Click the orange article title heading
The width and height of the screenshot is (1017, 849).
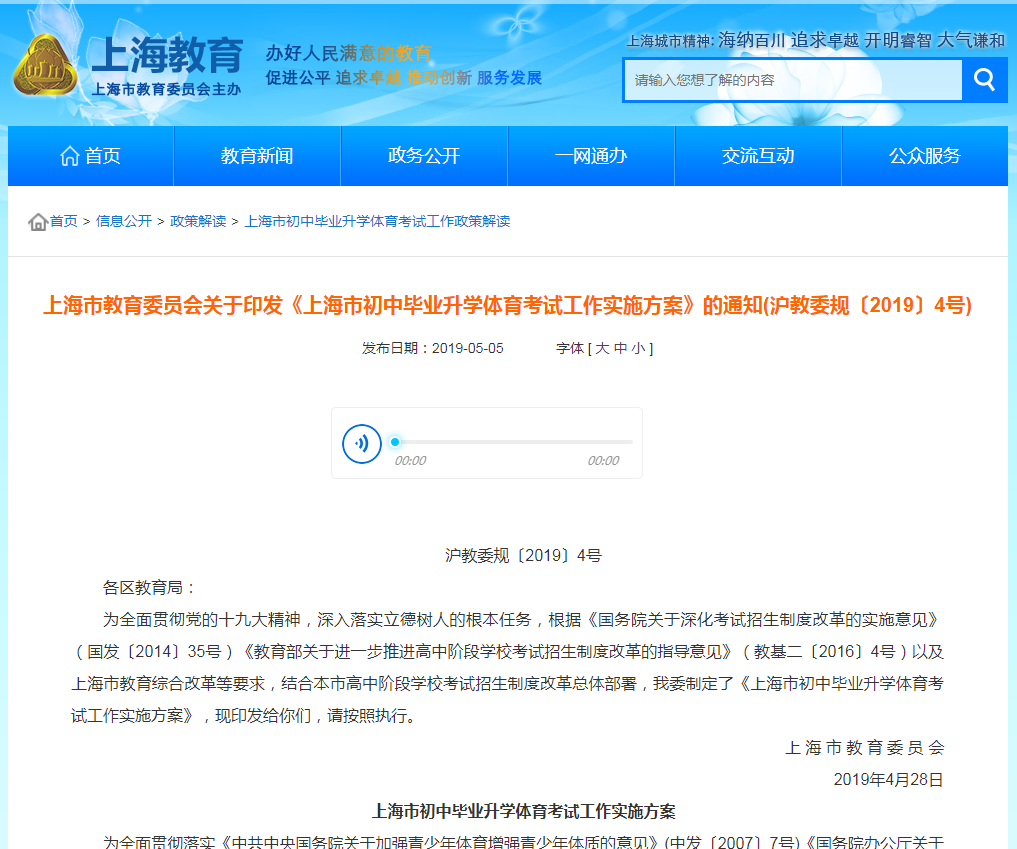coord(508,305)
